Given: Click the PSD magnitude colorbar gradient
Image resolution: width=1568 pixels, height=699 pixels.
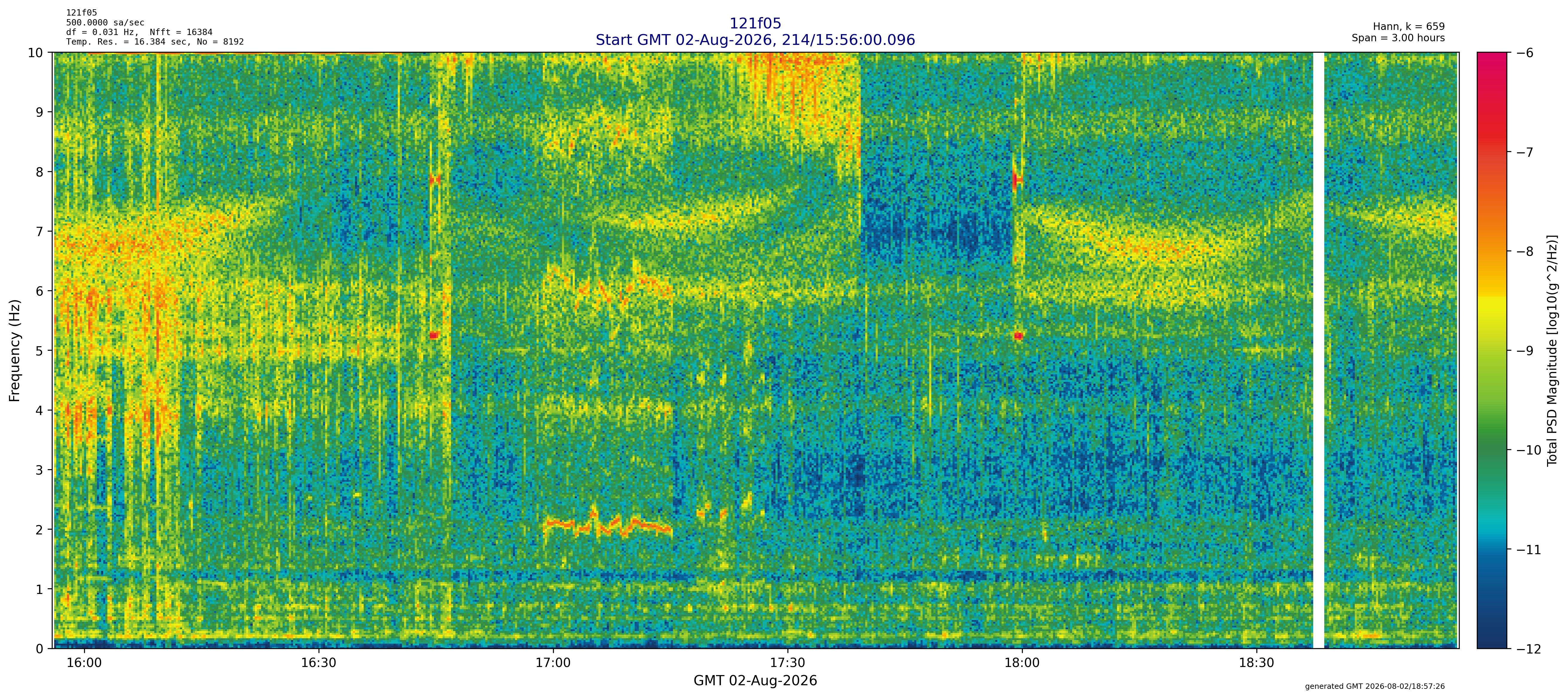Looking at the screenshot, I should pyautogui.click(x=1492, y=350).
